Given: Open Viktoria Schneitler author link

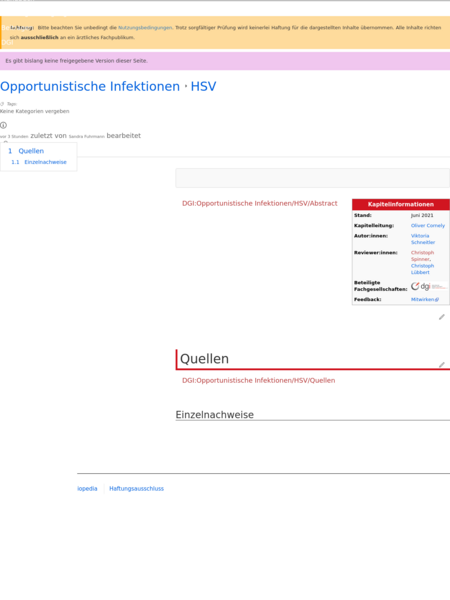Looking at the screenshot, I should click(x=423, y=239).
